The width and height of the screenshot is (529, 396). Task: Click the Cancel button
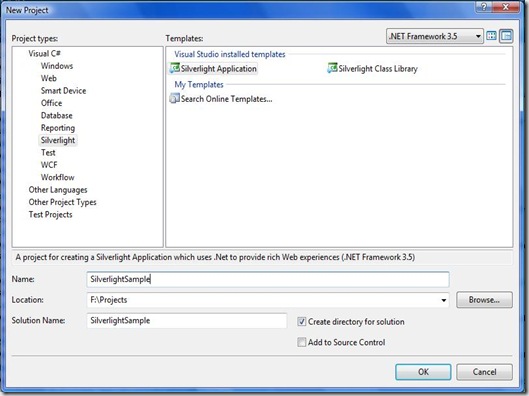point(484,372)
